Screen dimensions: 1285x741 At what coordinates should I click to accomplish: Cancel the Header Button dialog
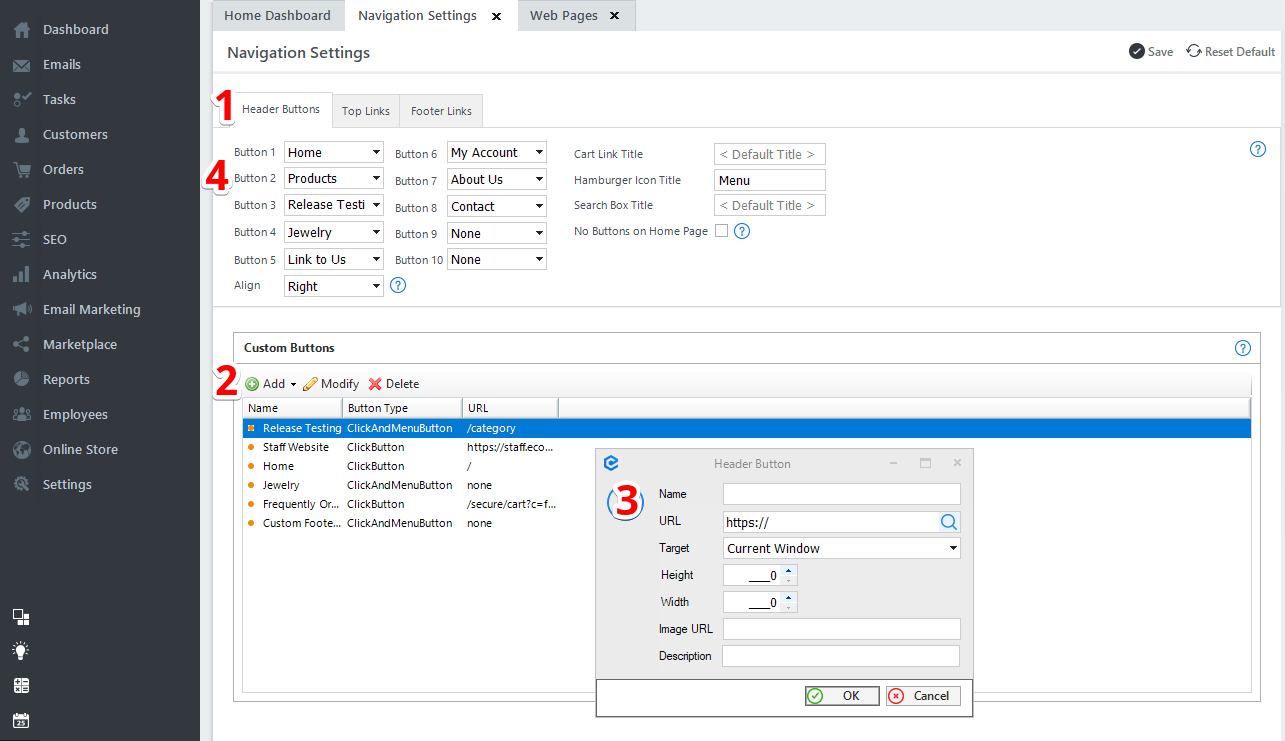[923, 696]
